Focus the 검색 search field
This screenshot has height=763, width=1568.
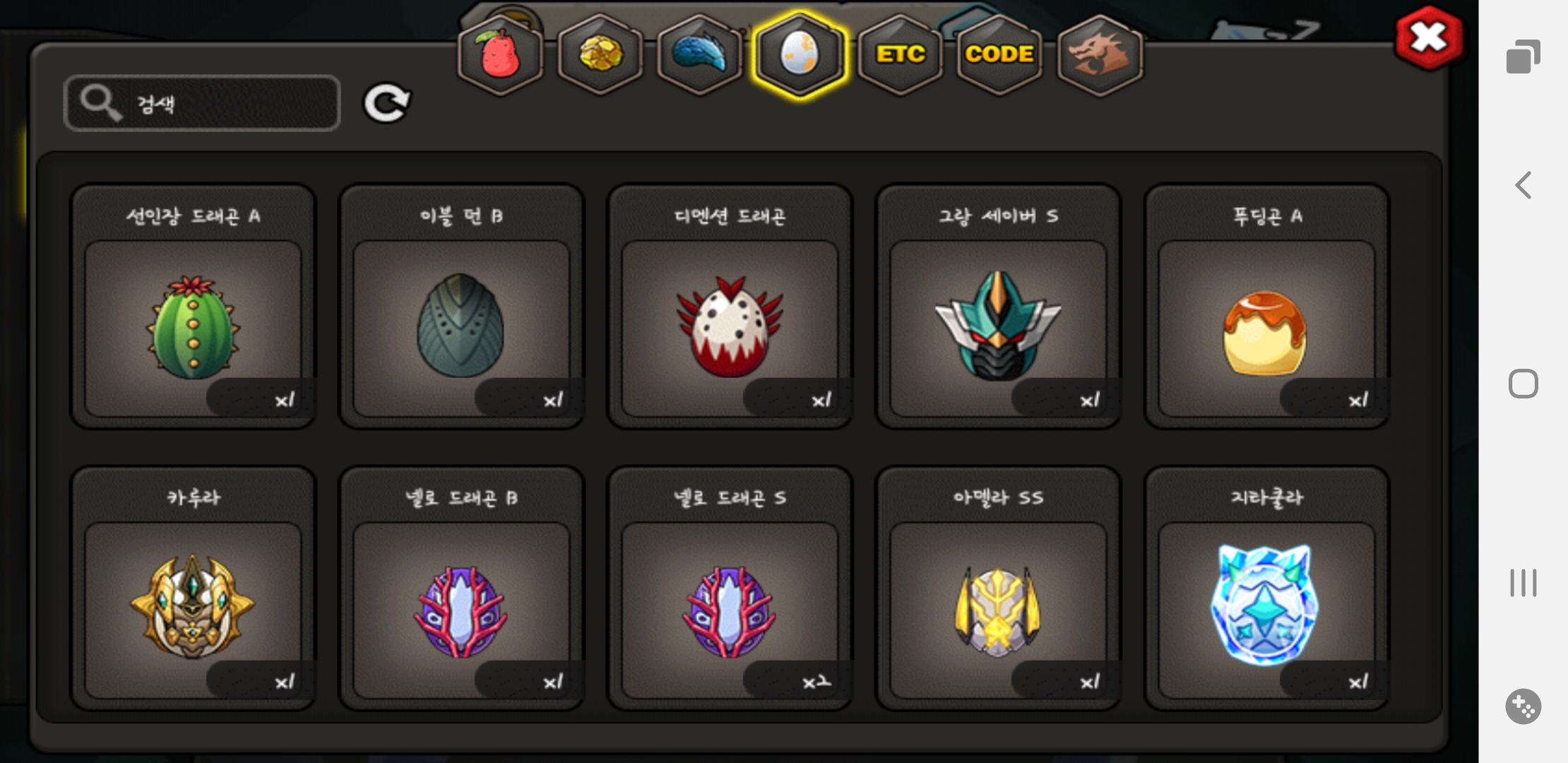point(202,103)
